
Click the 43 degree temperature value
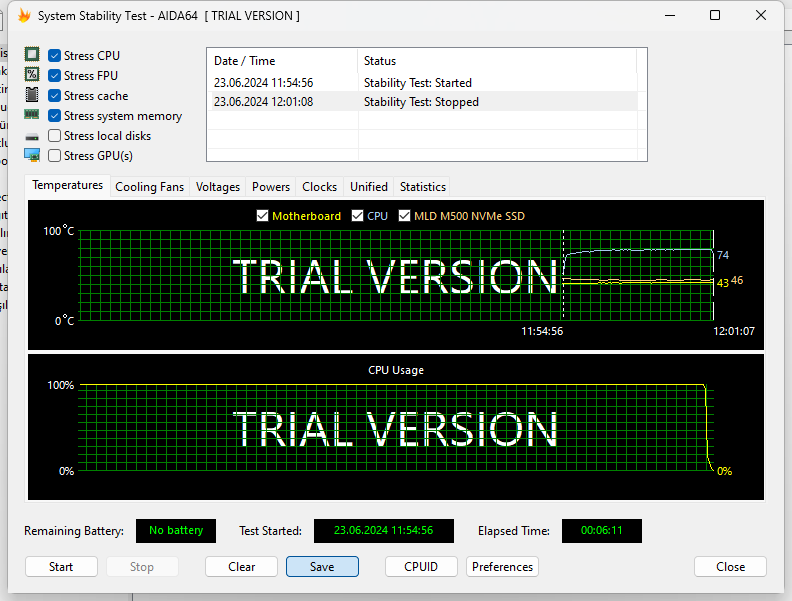click(x=723, y=283)
